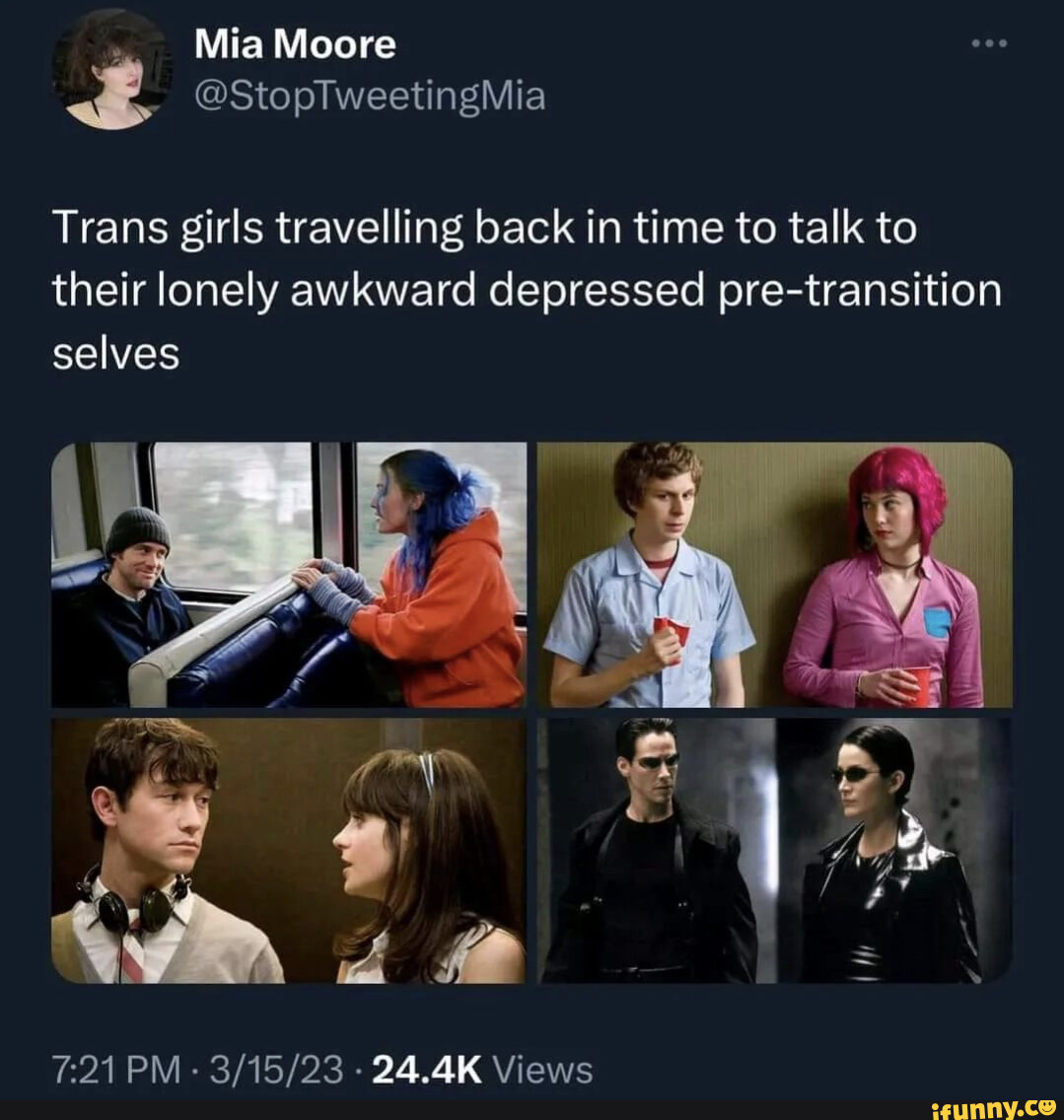1064x1120 pixels.
Task: Click the 24.4K Views count
Action: click(x=482, y=1071)
